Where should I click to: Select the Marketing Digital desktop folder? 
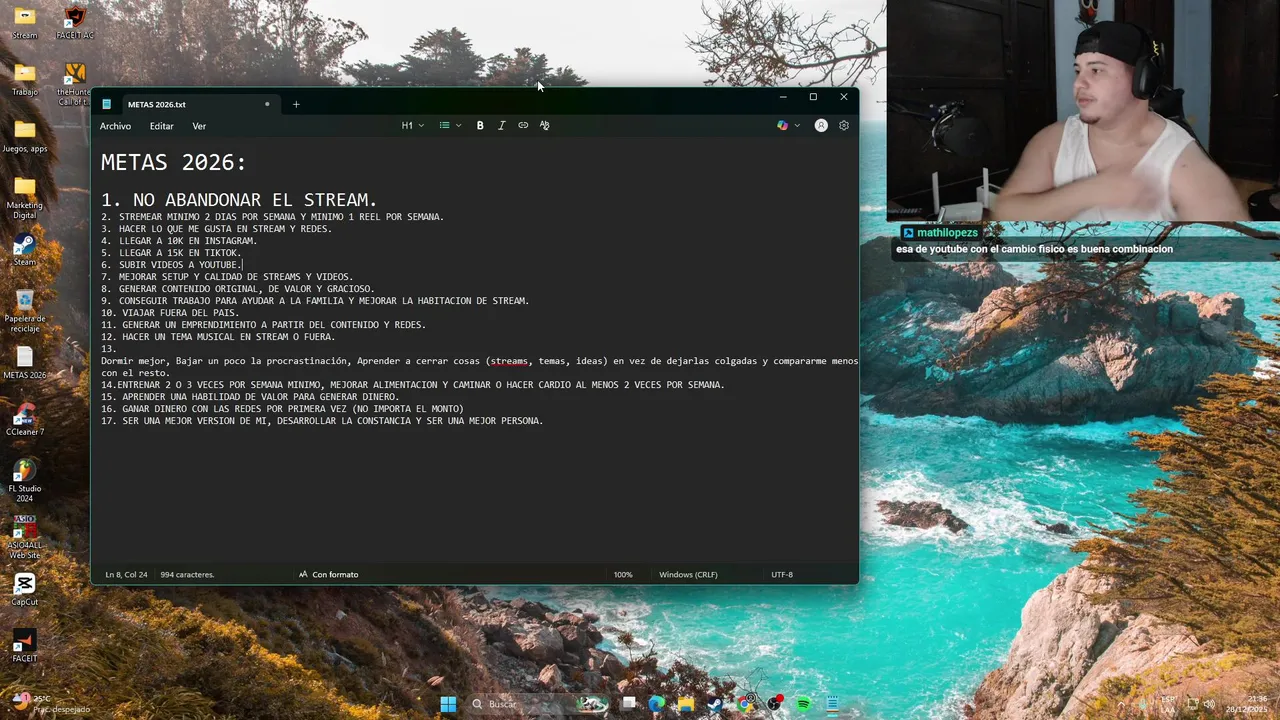click(25, 198)
